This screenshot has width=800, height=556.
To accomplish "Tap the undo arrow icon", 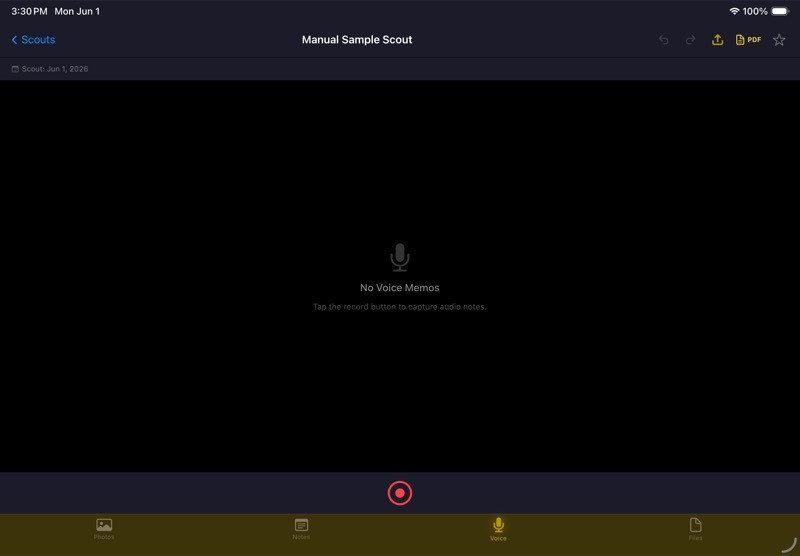I will click(x=663, y=40).
